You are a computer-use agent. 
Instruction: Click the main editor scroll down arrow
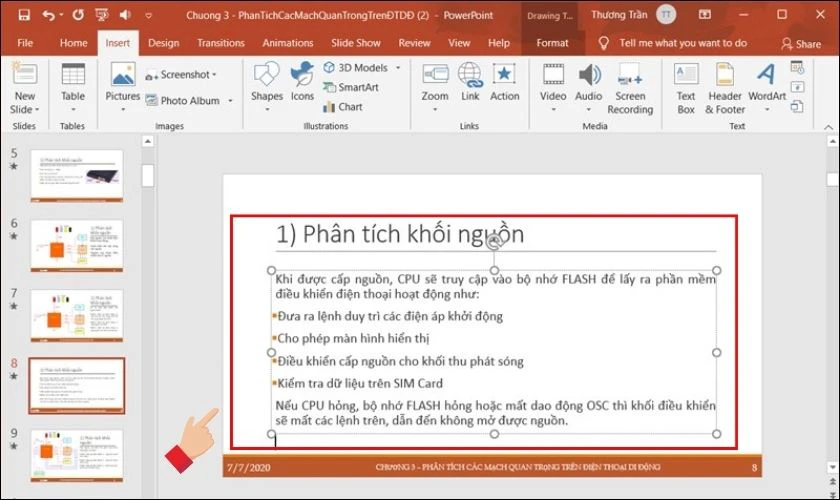pos(832,467)
